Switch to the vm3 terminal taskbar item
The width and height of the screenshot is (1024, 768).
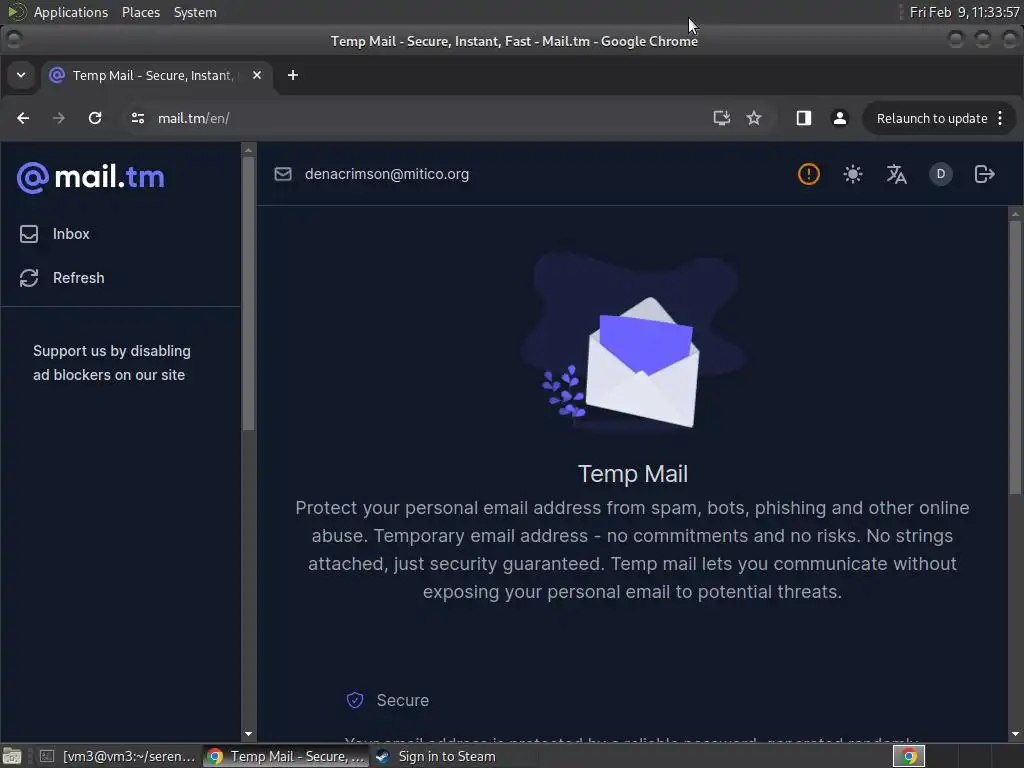[x=118, y=756]
